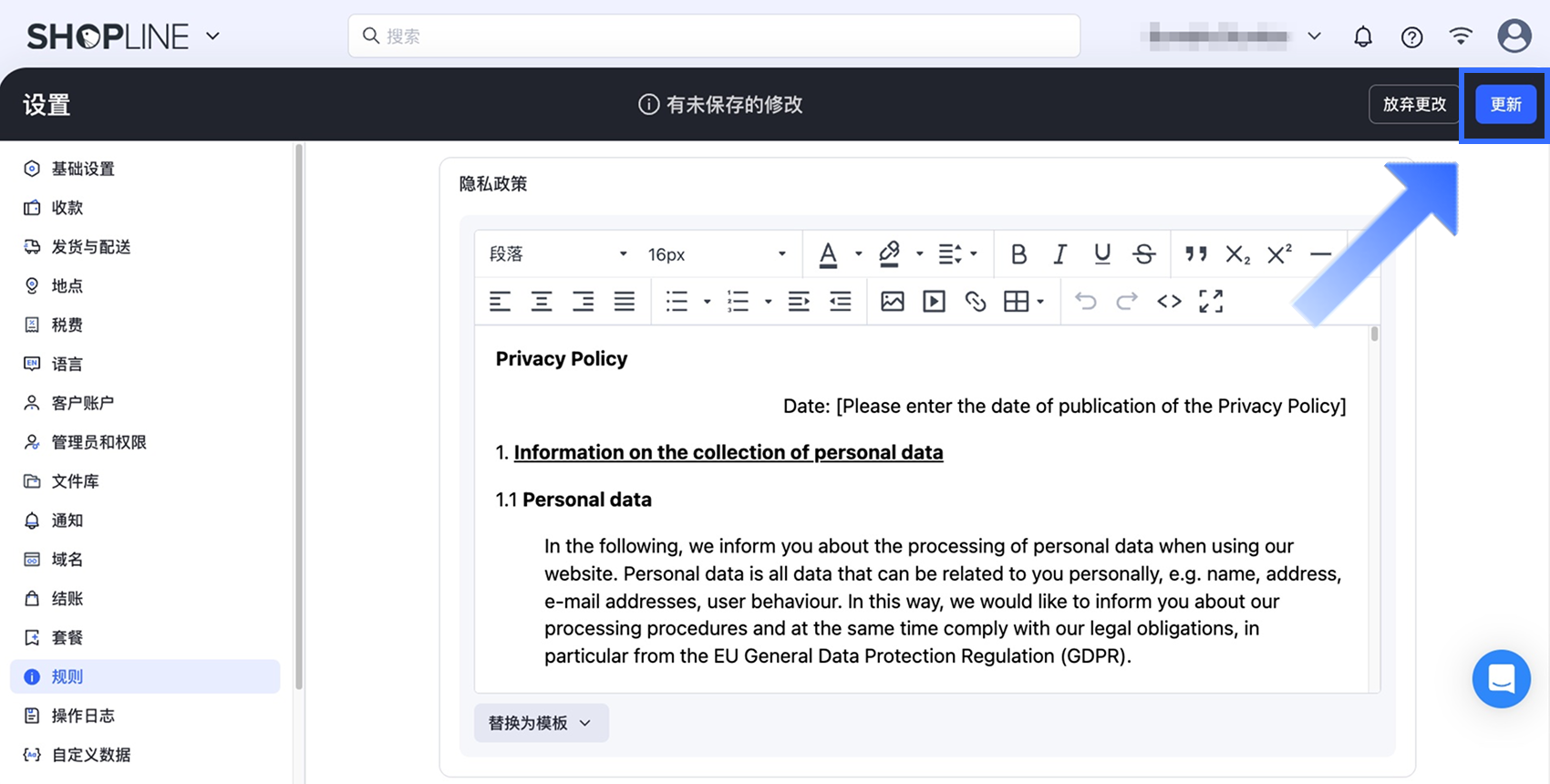The width and height of the screenshot is (1550, 784).
Task: Expand the SHOPLINE logo dropdown
Action: (x=212, y=36)
